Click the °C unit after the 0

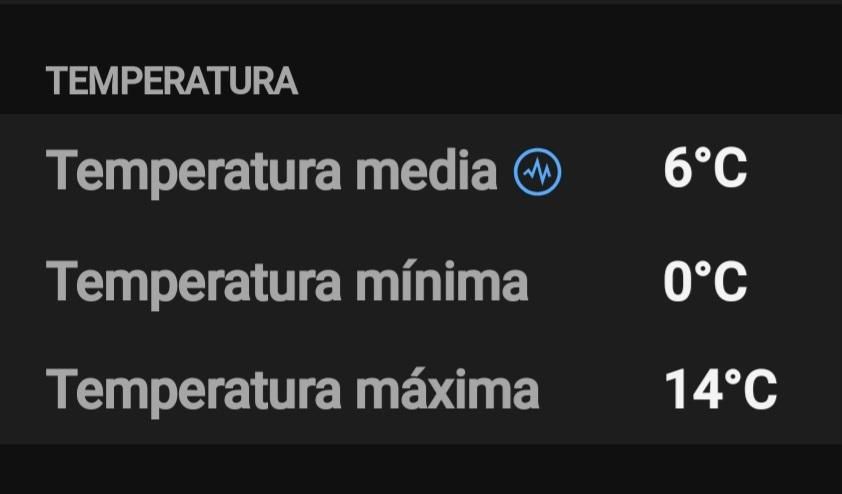click(722, 281)
